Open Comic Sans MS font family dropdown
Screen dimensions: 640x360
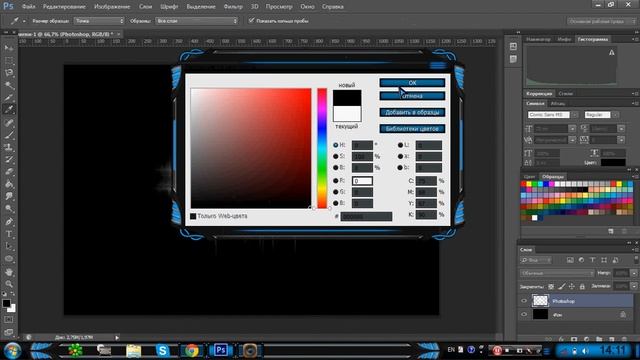[575, 115]
